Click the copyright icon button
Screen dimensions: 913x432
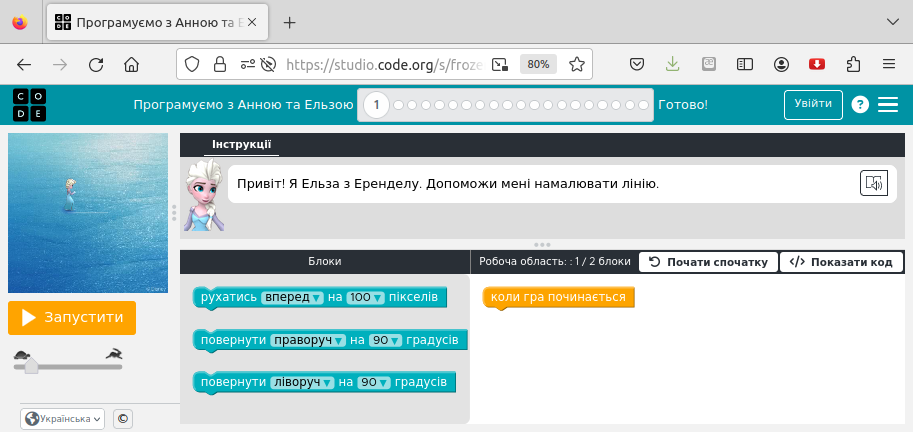click(x=123, y=419)
